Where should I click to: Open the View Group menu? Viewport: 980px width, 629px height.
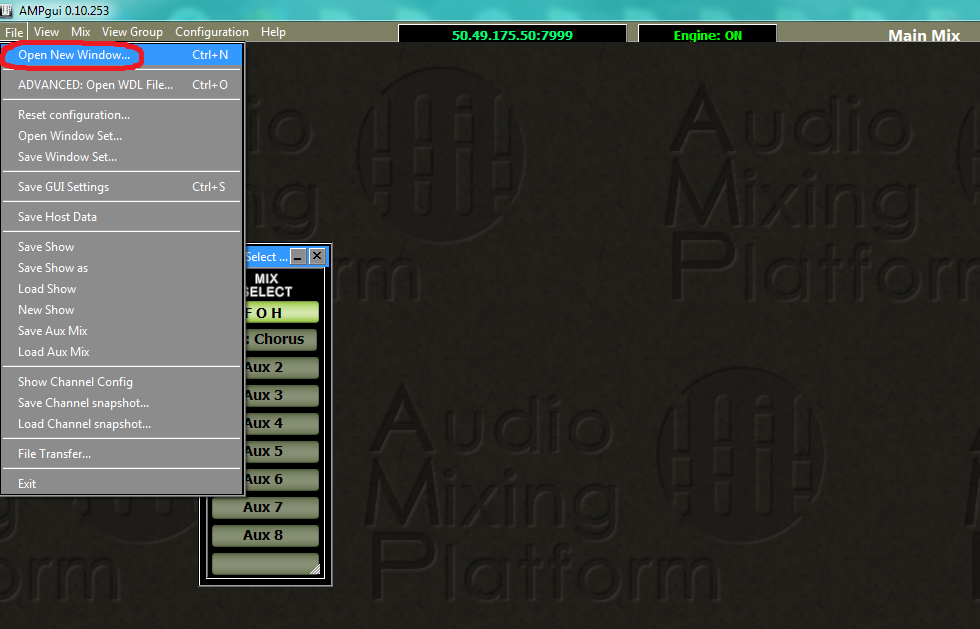coord(132,31)
